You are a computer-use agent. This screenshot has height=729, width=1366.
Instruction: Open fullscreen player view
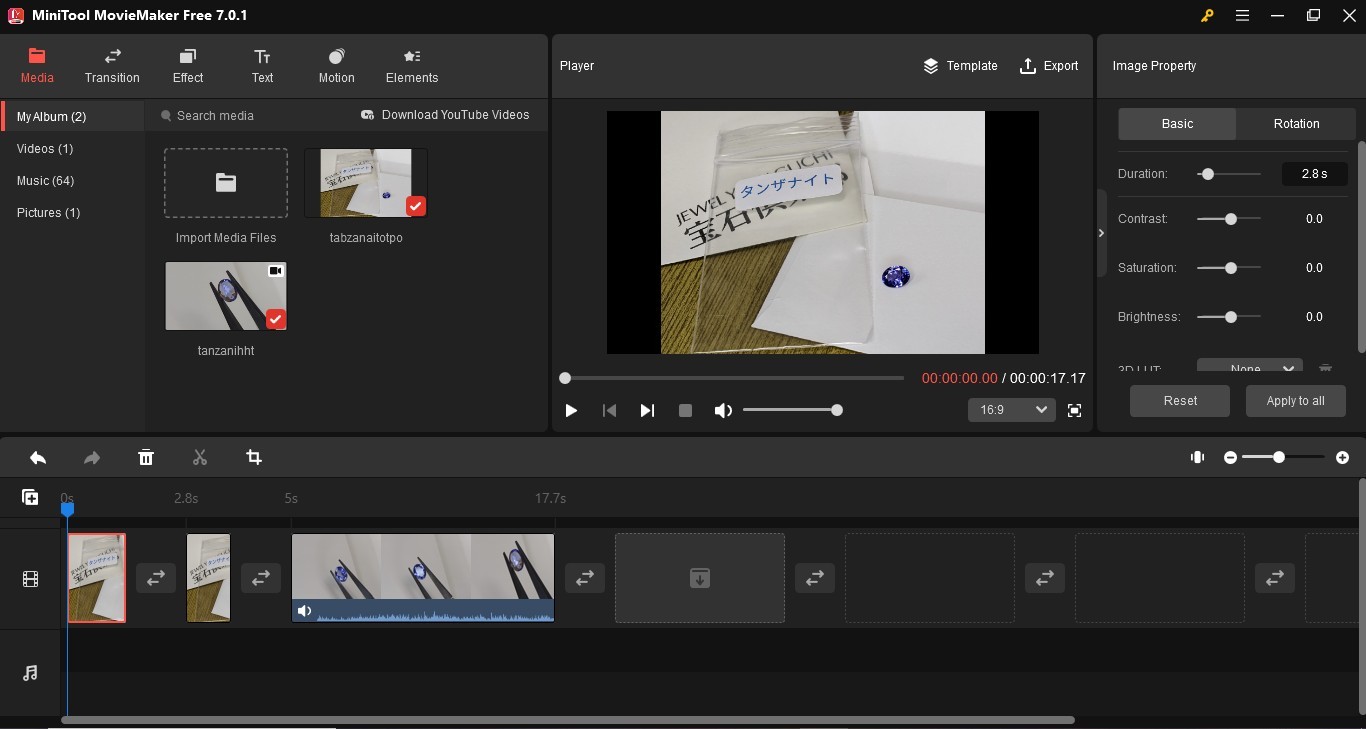[1075, 410]
